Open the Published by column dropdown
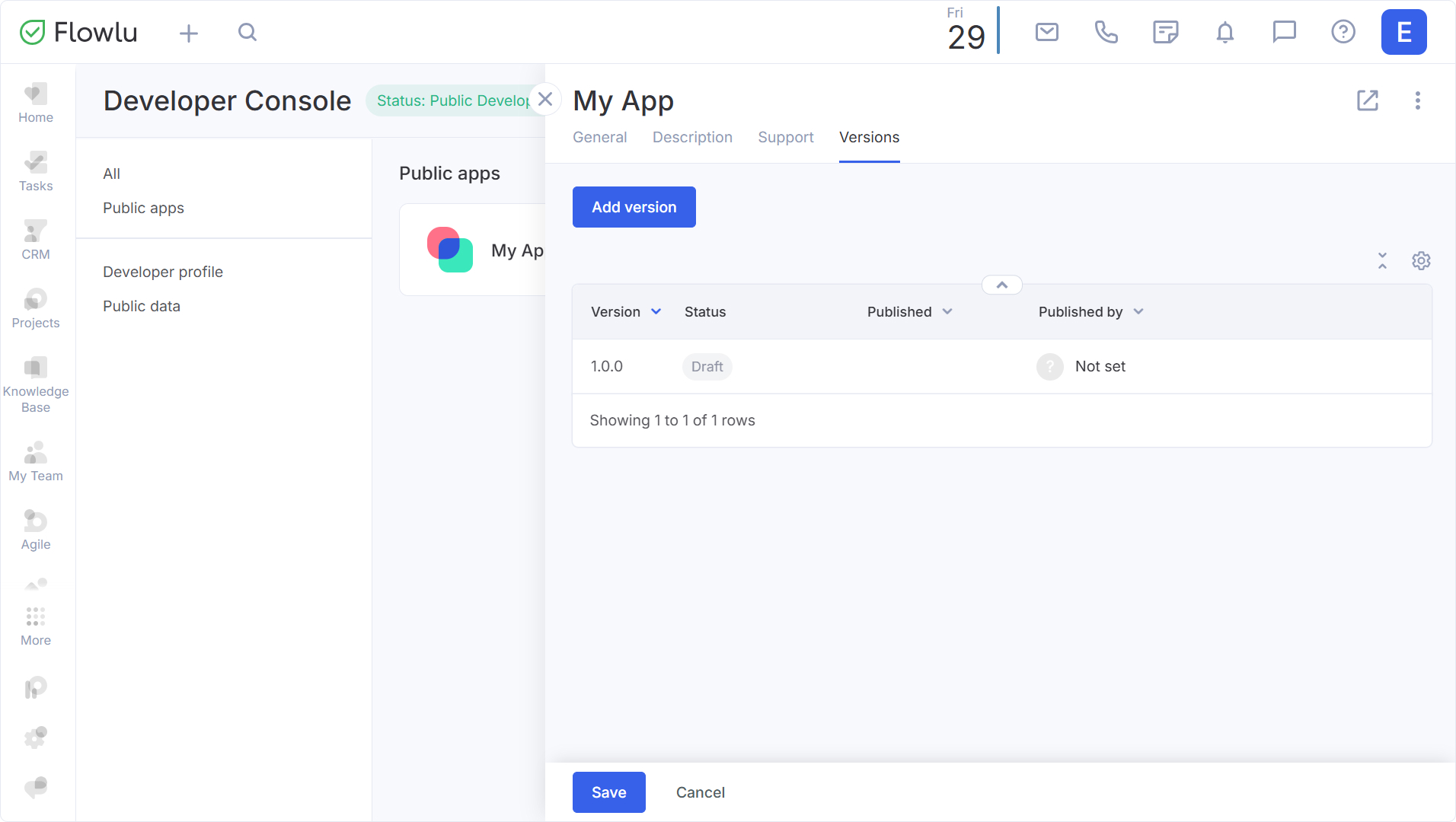Image resolution: width=1456 pixels, height=822 pixels. click(x=1138, y=312)
